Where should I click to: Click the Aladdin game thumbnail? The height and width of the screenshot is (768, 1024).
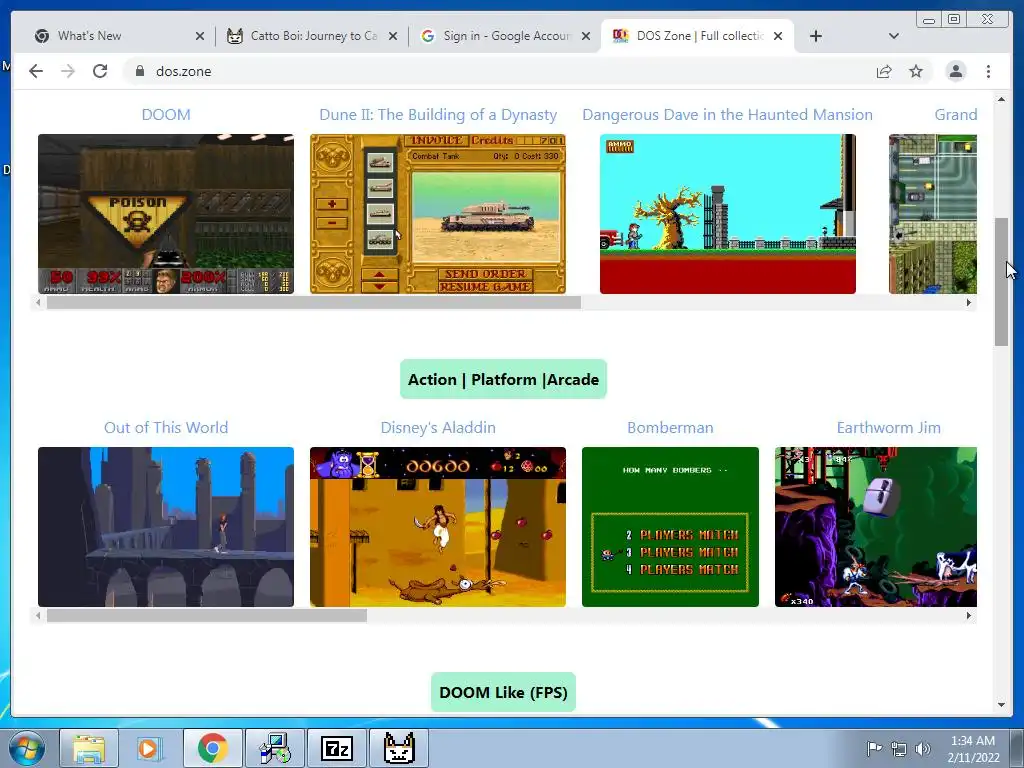point(438,526)
